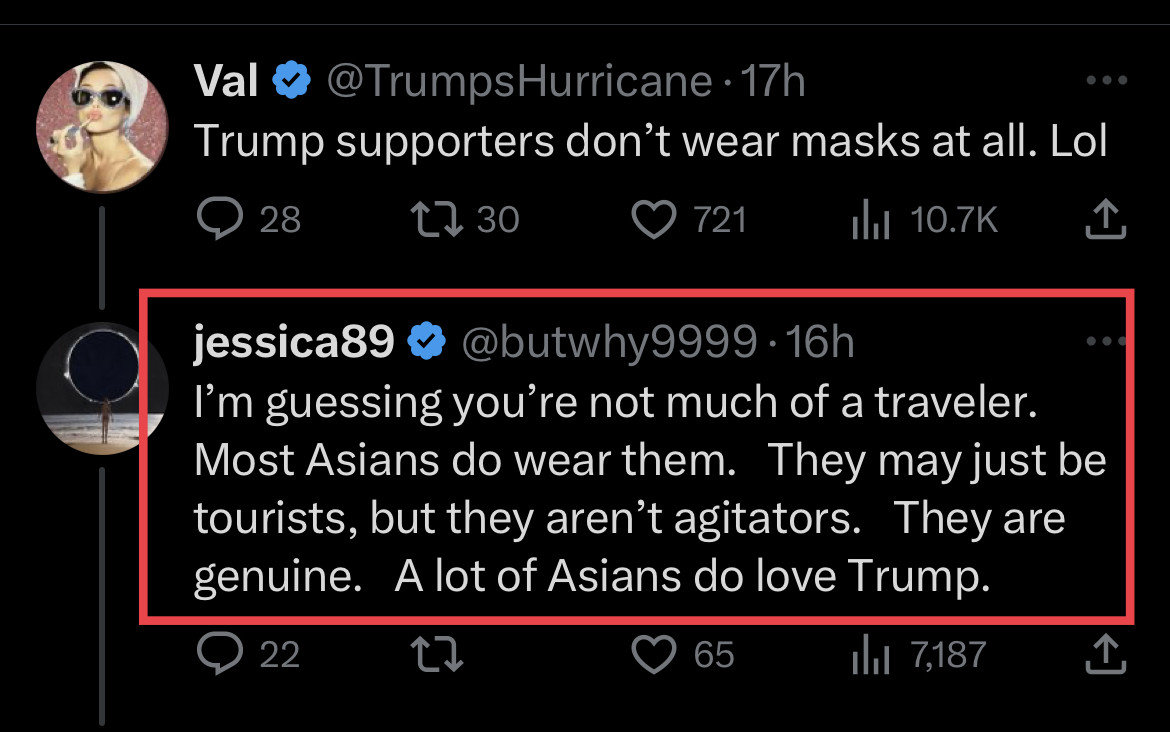Repost Val's tweet about masks

(435, 220)
